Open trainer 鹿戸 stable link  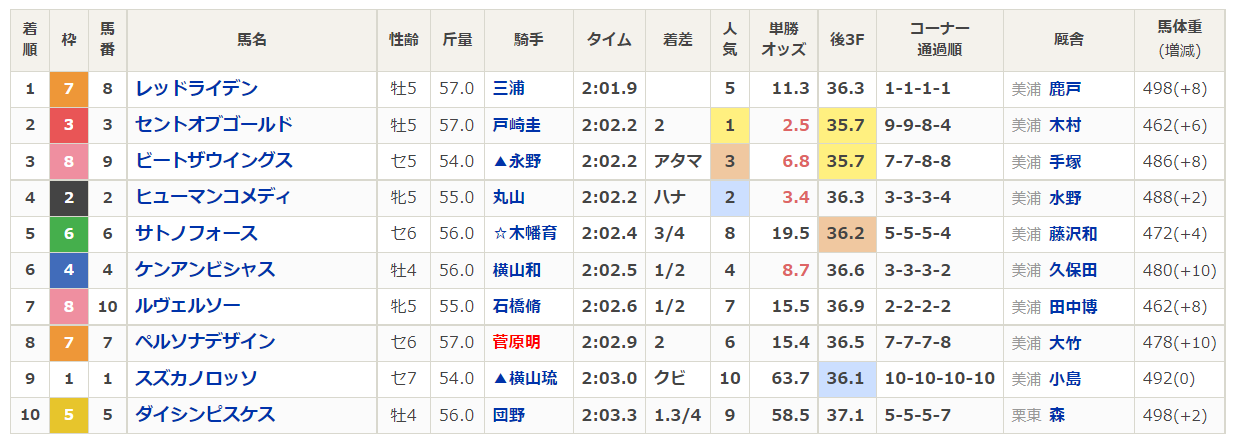pyautogui.click(x=1065, y=89)
